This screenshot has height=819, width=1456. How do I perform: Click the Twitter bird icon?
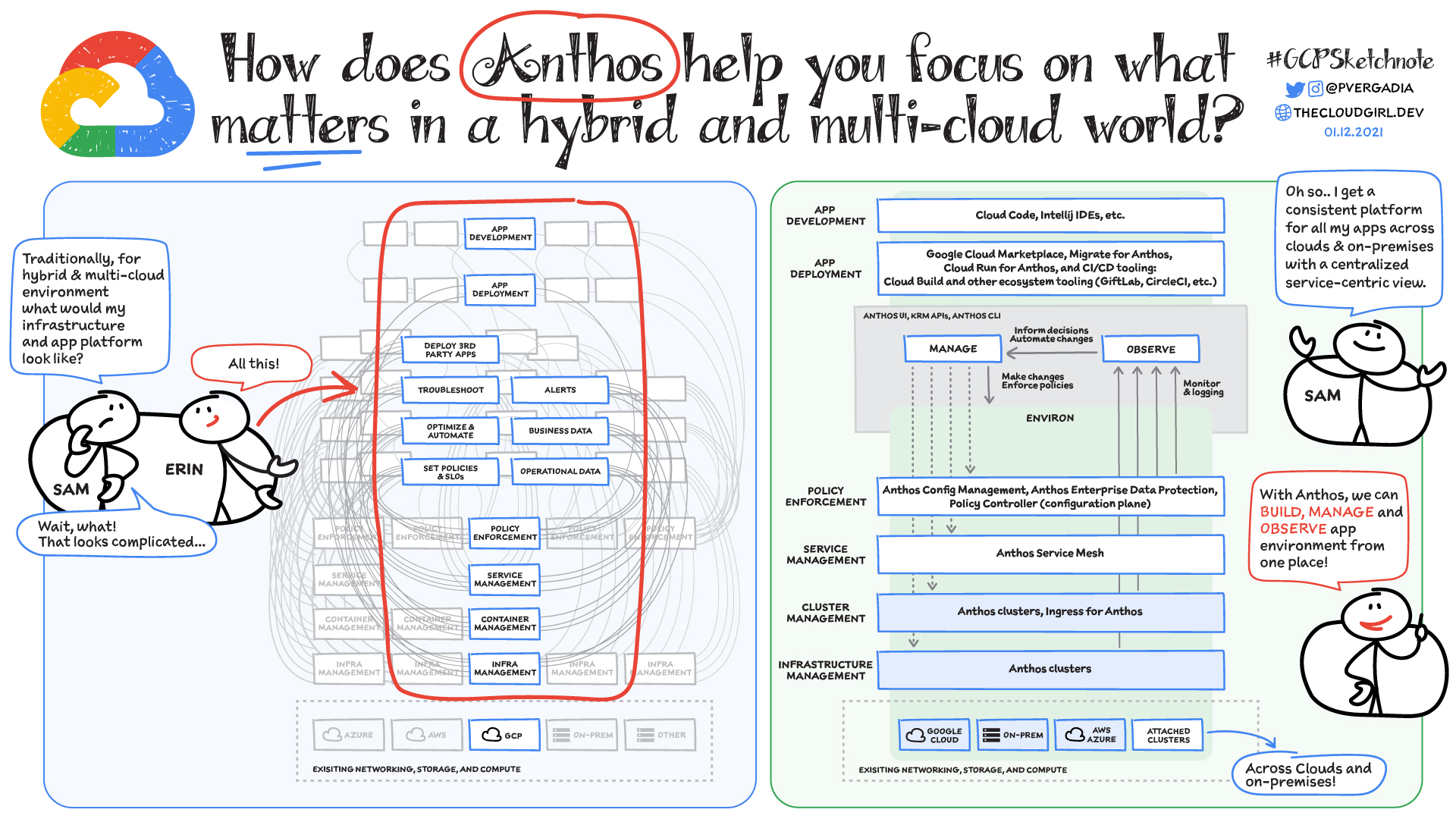click(x=1294, y=89)
